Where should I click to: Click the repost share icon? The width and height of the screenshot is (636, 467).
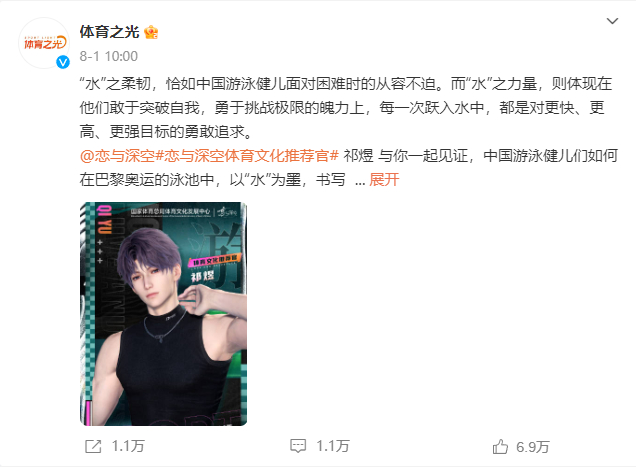(x=93, y=446)
